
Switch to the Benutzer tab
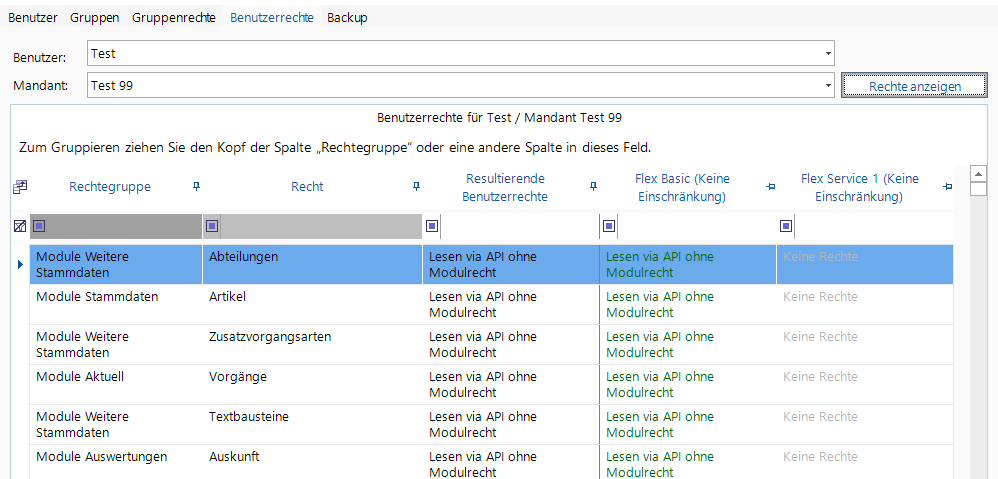click(x=33, y=18)
